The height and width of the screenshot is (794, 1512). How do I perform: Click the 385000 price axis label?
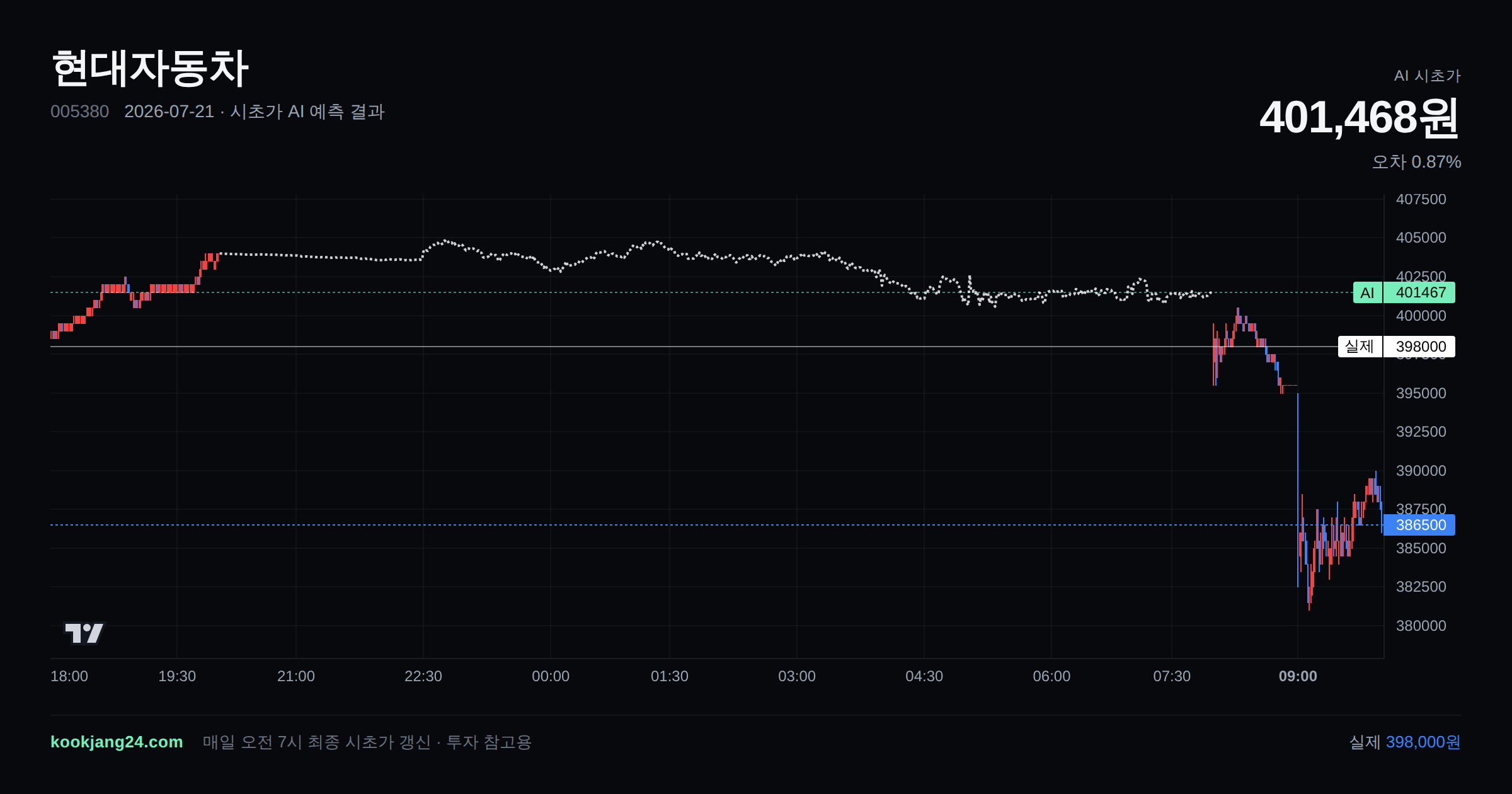[1421, 548]
